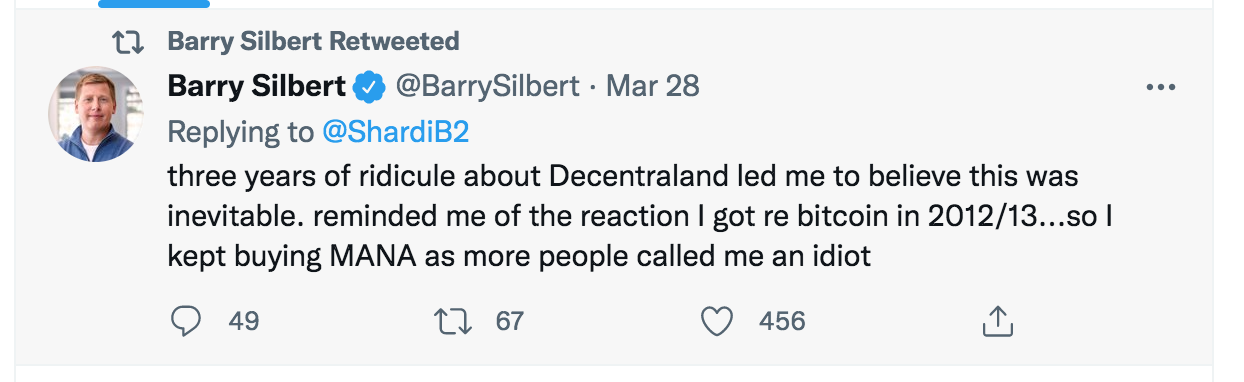The height and width of the screenshot is (382, 1244).
Task: Retweet using the retweet arrows icon
Action: (453, 321)
